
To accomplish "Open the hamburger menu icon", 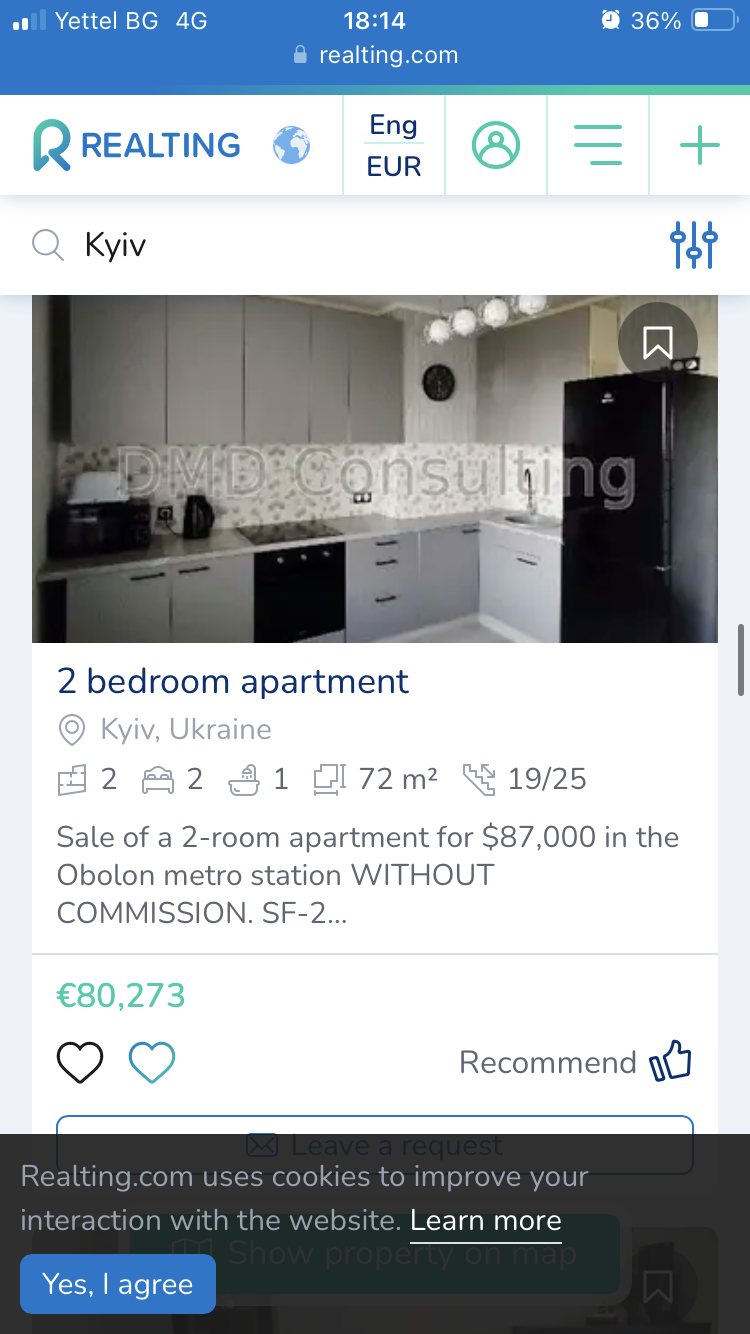I will click(598, 146).
